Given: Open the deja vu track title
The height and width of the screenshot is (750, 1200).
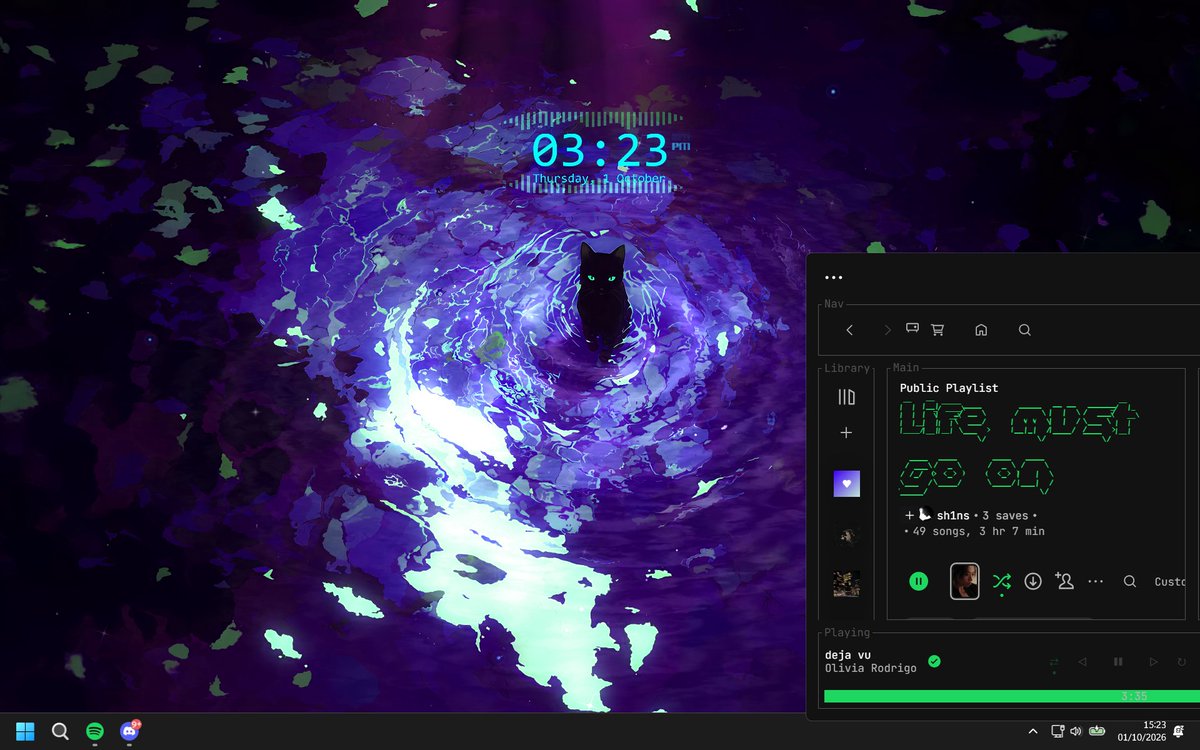Looking at the screenshot, I should point(848,655).
